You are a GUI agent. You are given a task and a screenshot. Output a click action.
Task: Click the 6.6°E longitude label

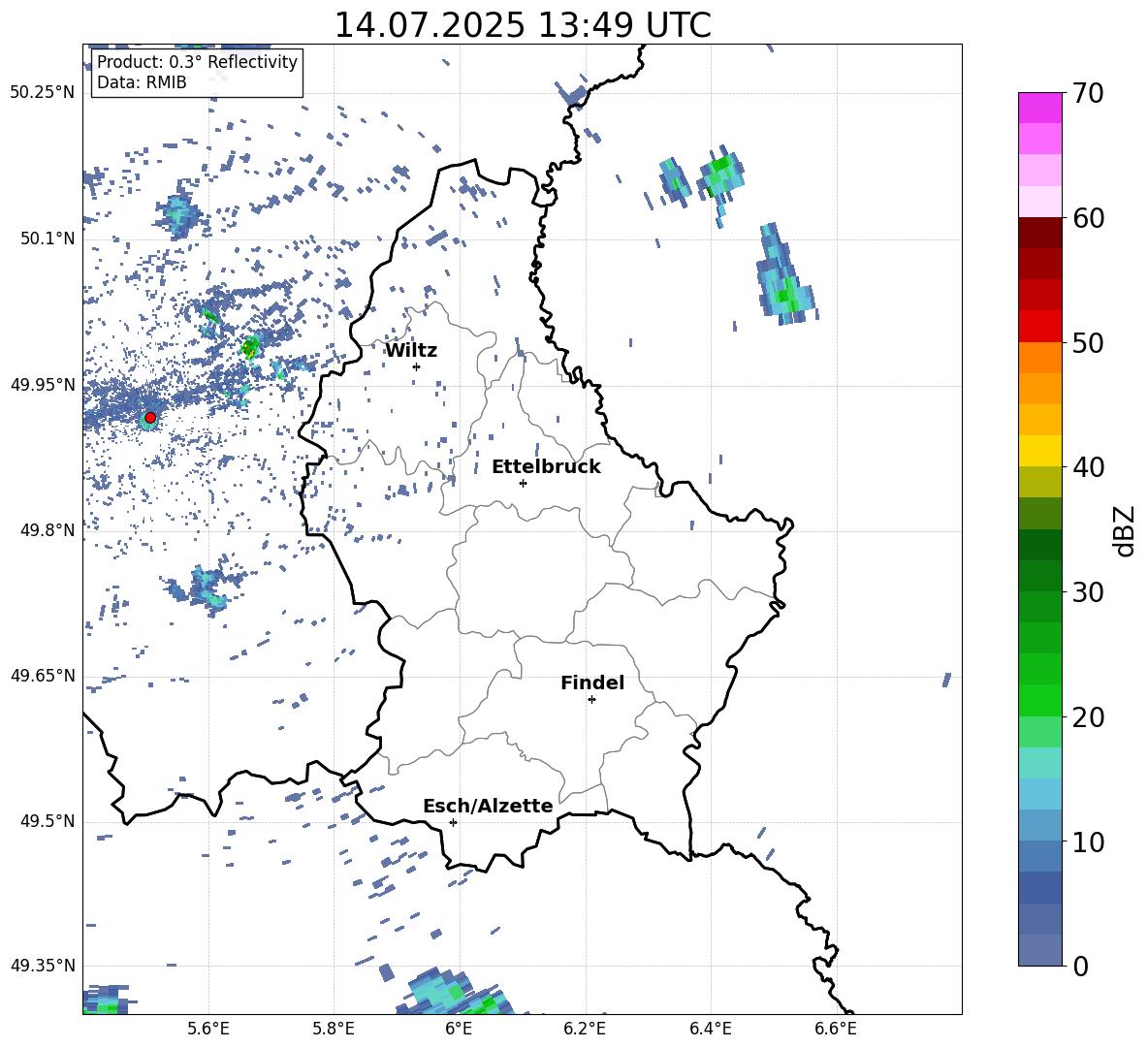(836, 1029)
